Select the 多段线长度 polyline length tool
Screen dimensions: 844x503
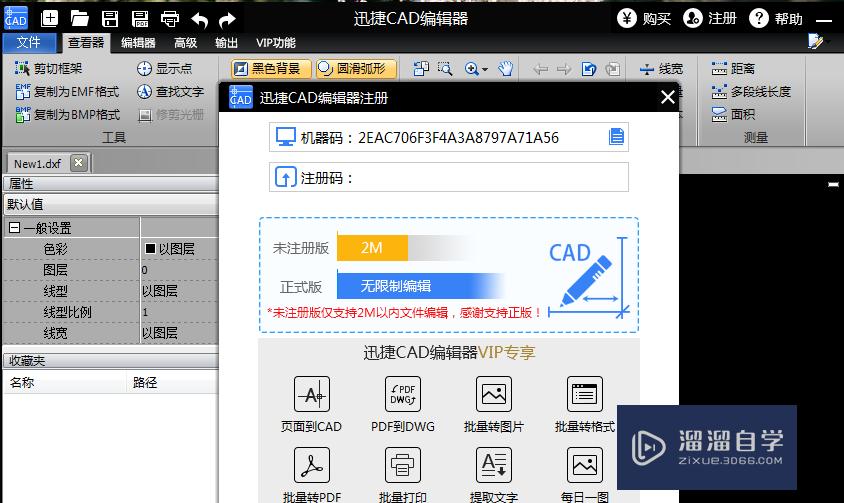751,92
